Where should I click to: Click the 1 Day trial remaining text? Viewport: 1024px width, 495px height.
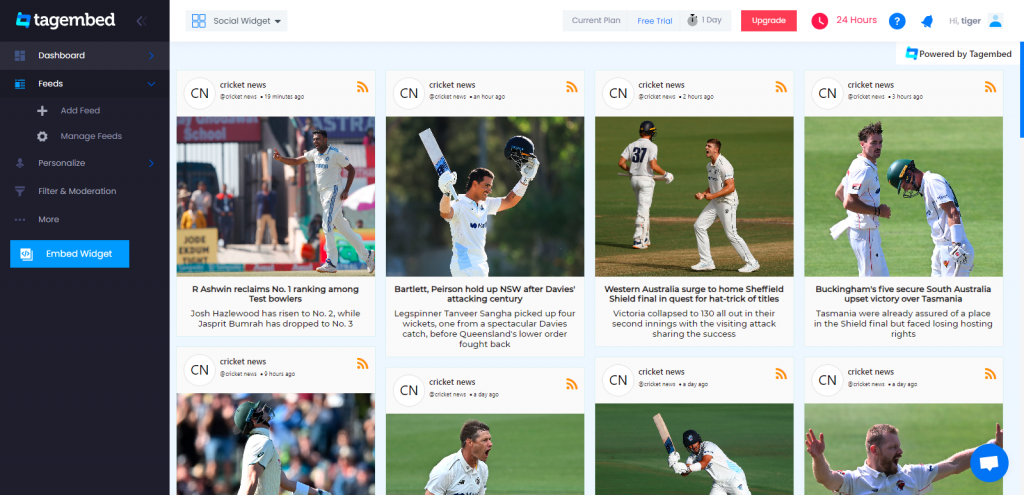[712, 20]
